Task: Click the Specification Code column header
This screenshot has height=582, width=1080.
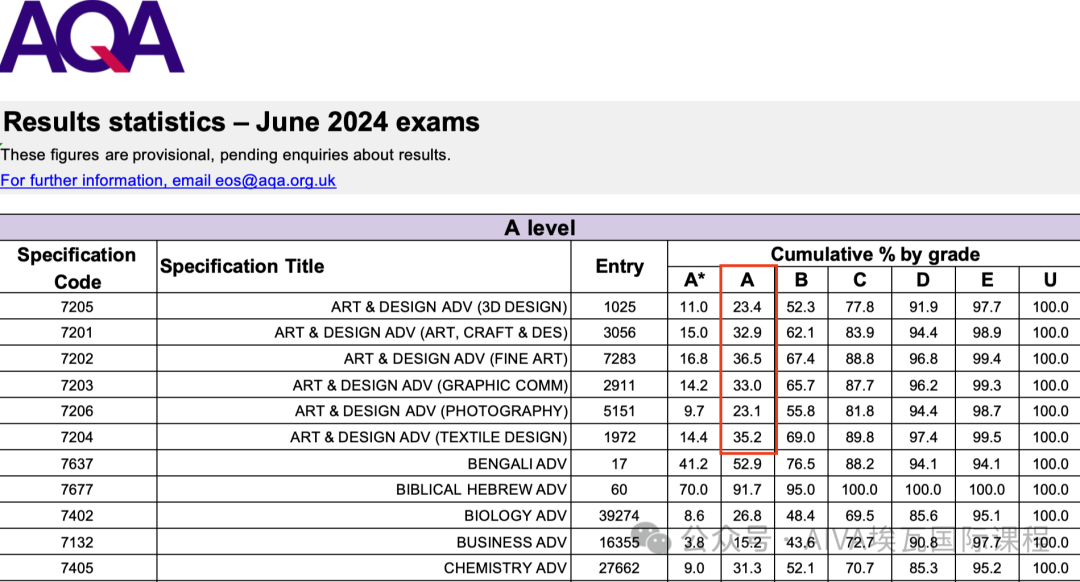Action: click(77, 268)
